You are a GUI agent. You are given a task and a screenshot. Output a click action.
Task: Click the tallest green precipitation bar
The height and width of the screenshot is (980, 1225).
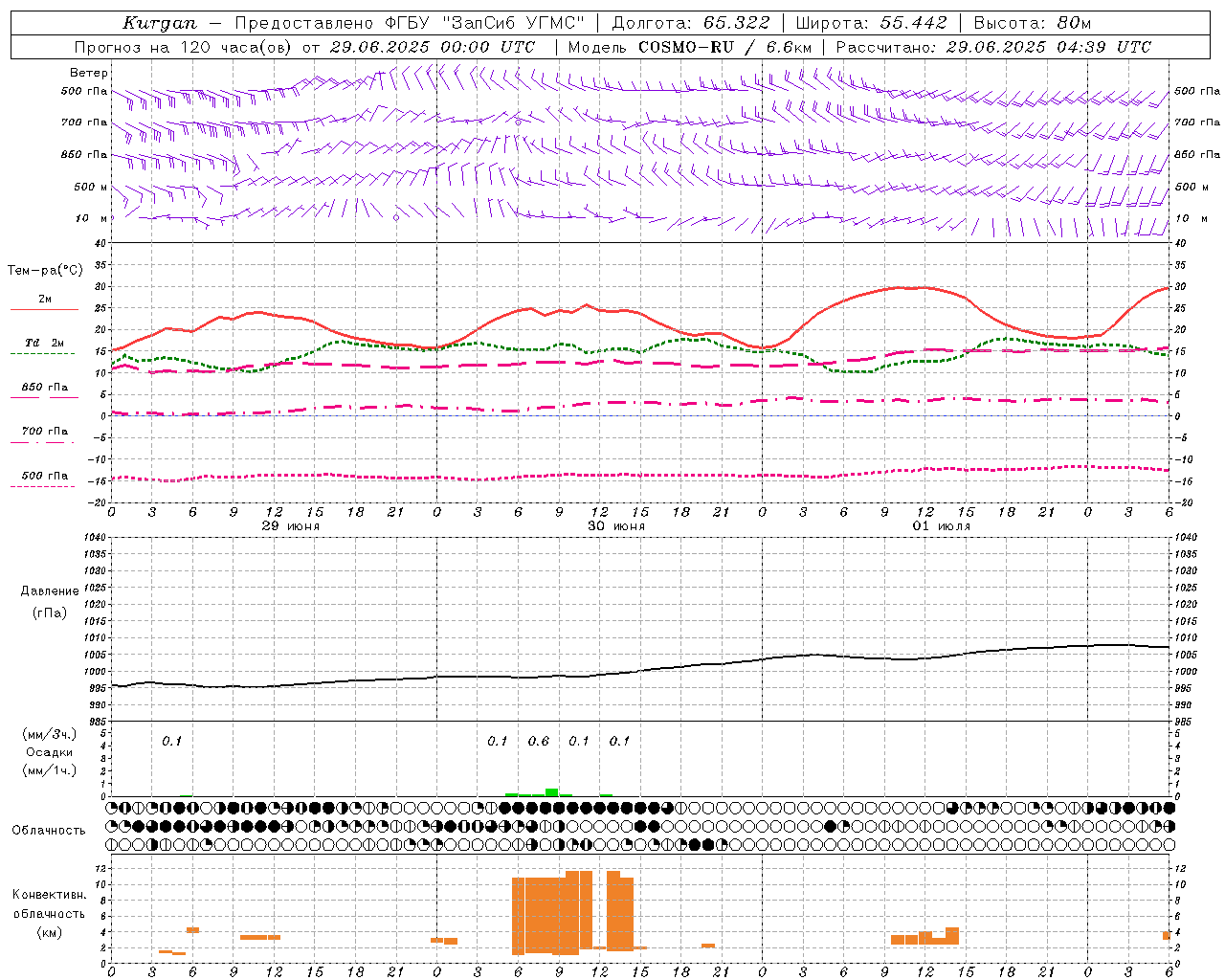pyautogui.click(x=552, y=792)
